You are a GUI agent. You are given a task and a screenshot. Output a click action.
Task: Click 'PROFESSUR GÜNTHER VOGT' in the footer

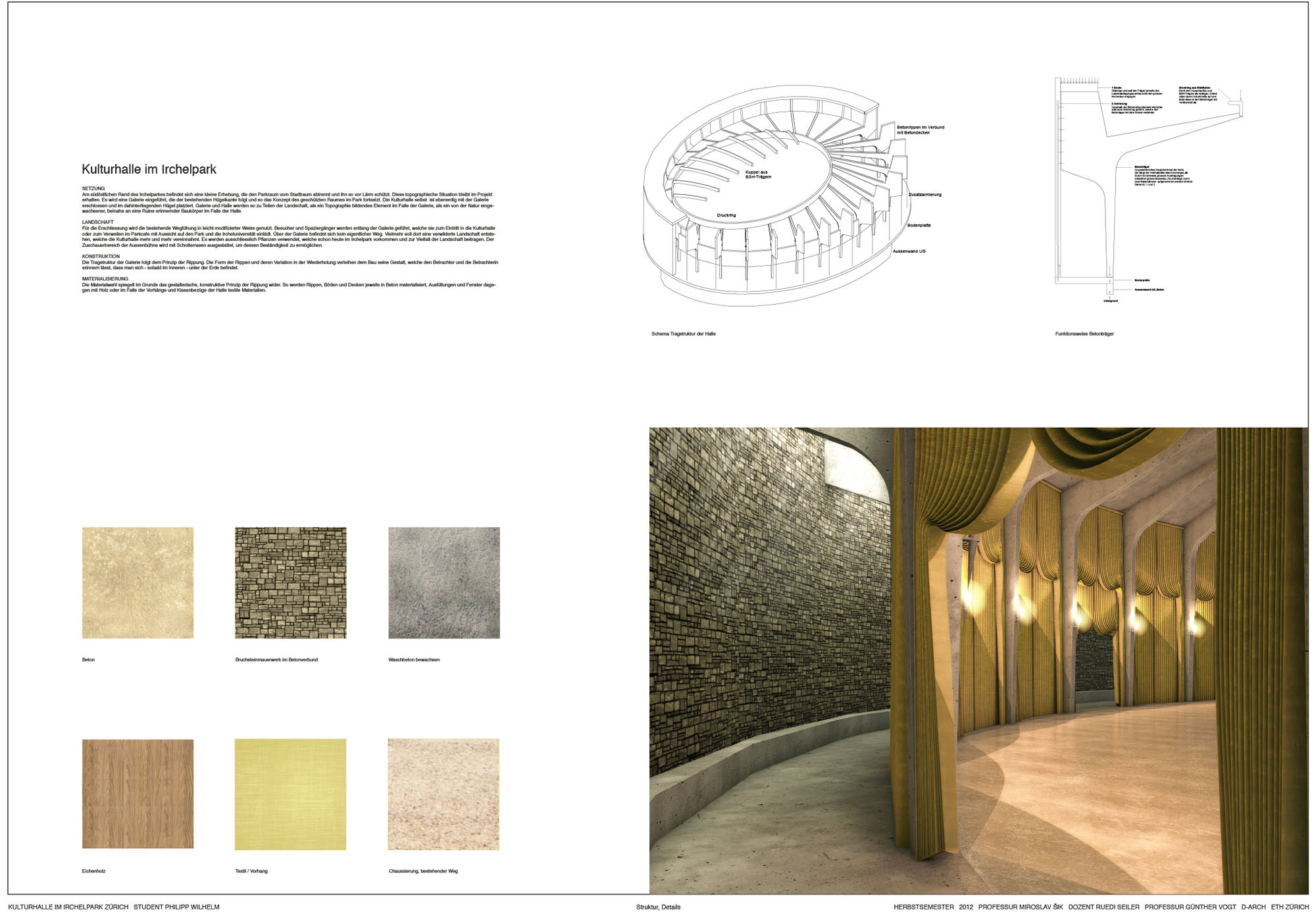(1190, 907)
